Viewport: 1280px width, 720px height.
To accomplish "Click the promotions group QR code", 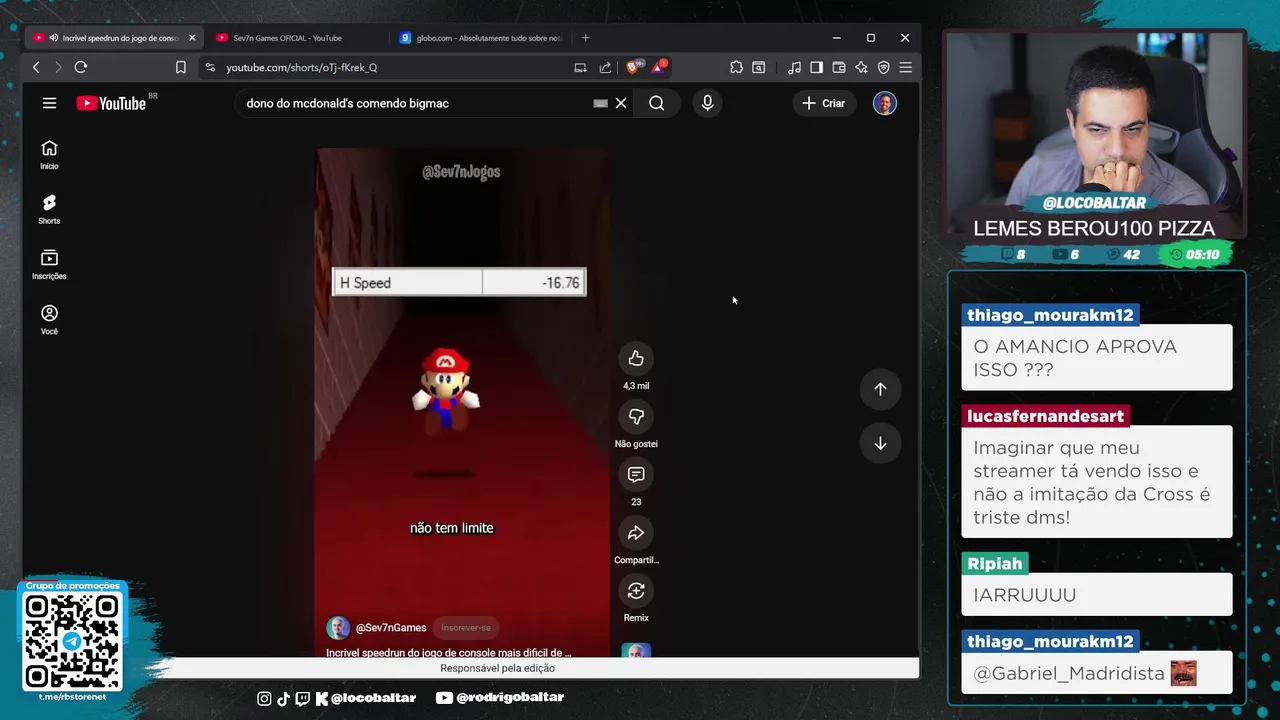I will click(x=73, y=641).
